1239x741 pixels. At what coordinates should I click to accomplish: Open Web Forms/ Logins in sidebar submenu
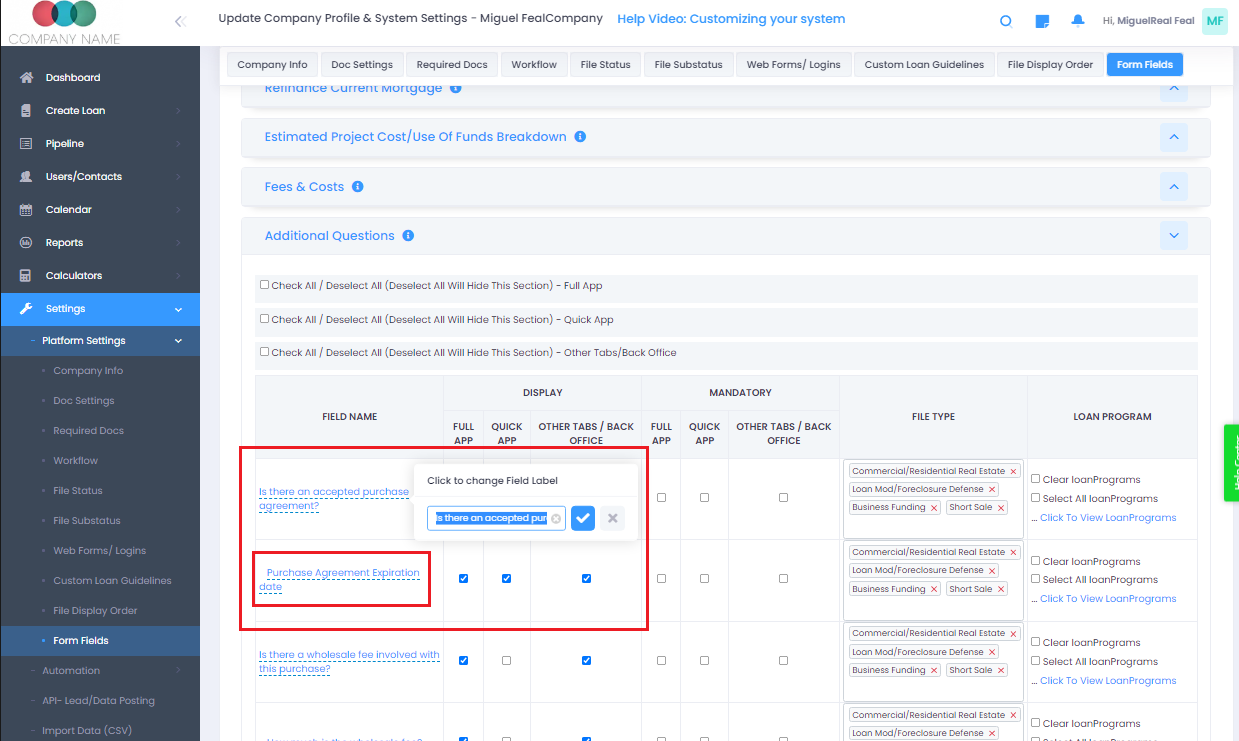point(100,551)
